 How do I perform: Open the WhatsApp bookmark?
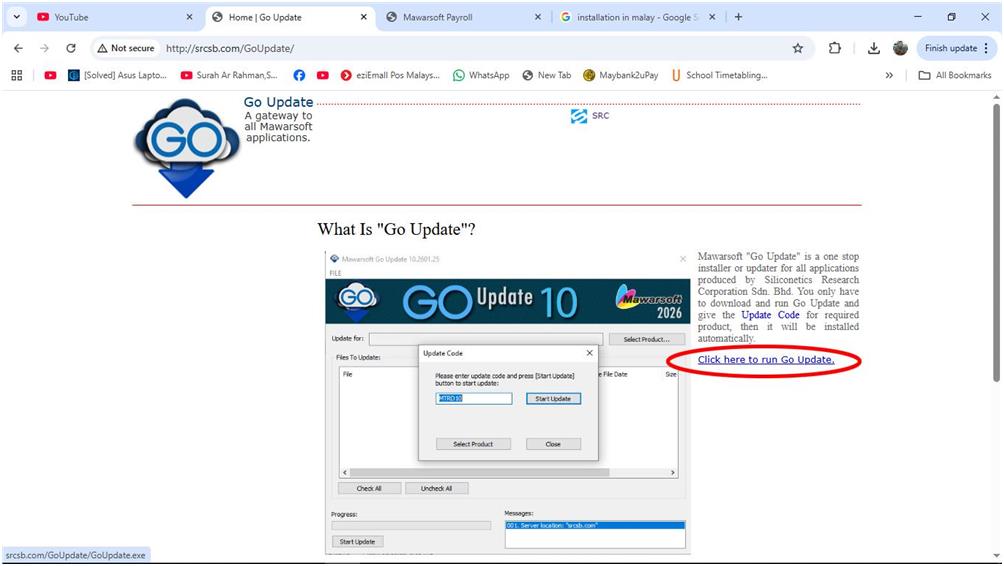(x=480, y=75)
